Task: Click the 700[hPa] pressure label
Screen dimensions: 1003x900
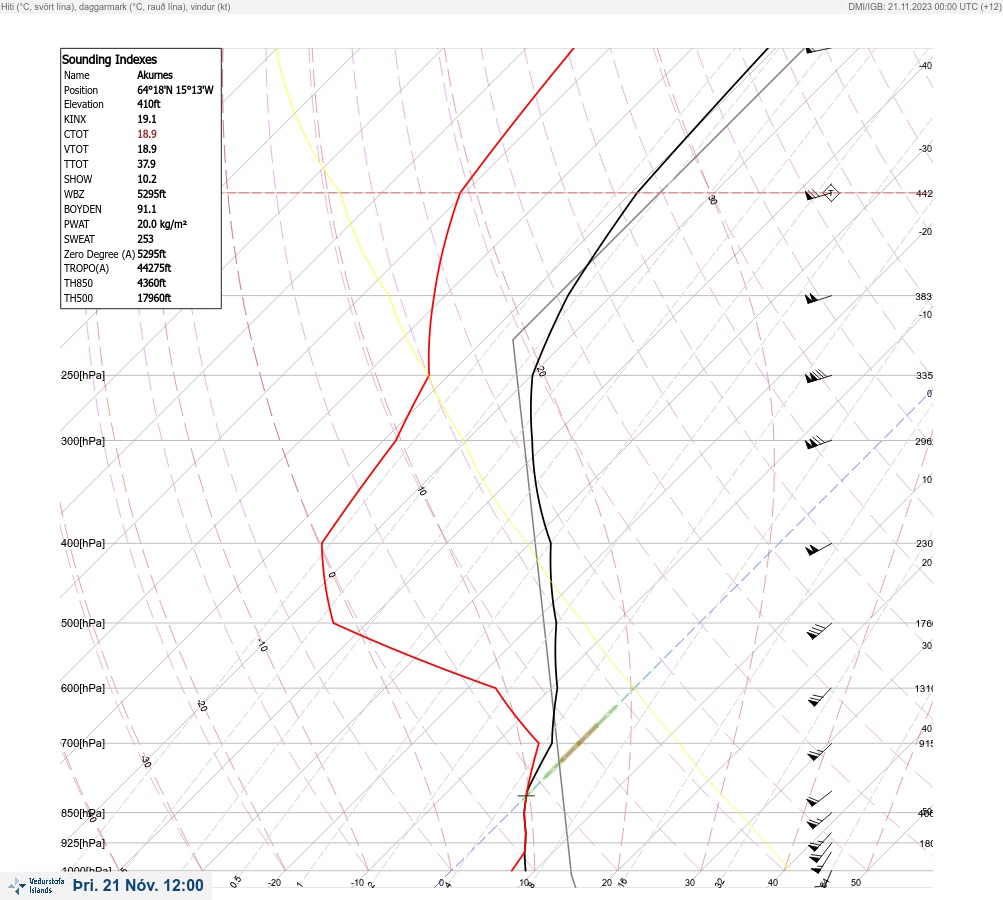Action: [x=83, y=743]
